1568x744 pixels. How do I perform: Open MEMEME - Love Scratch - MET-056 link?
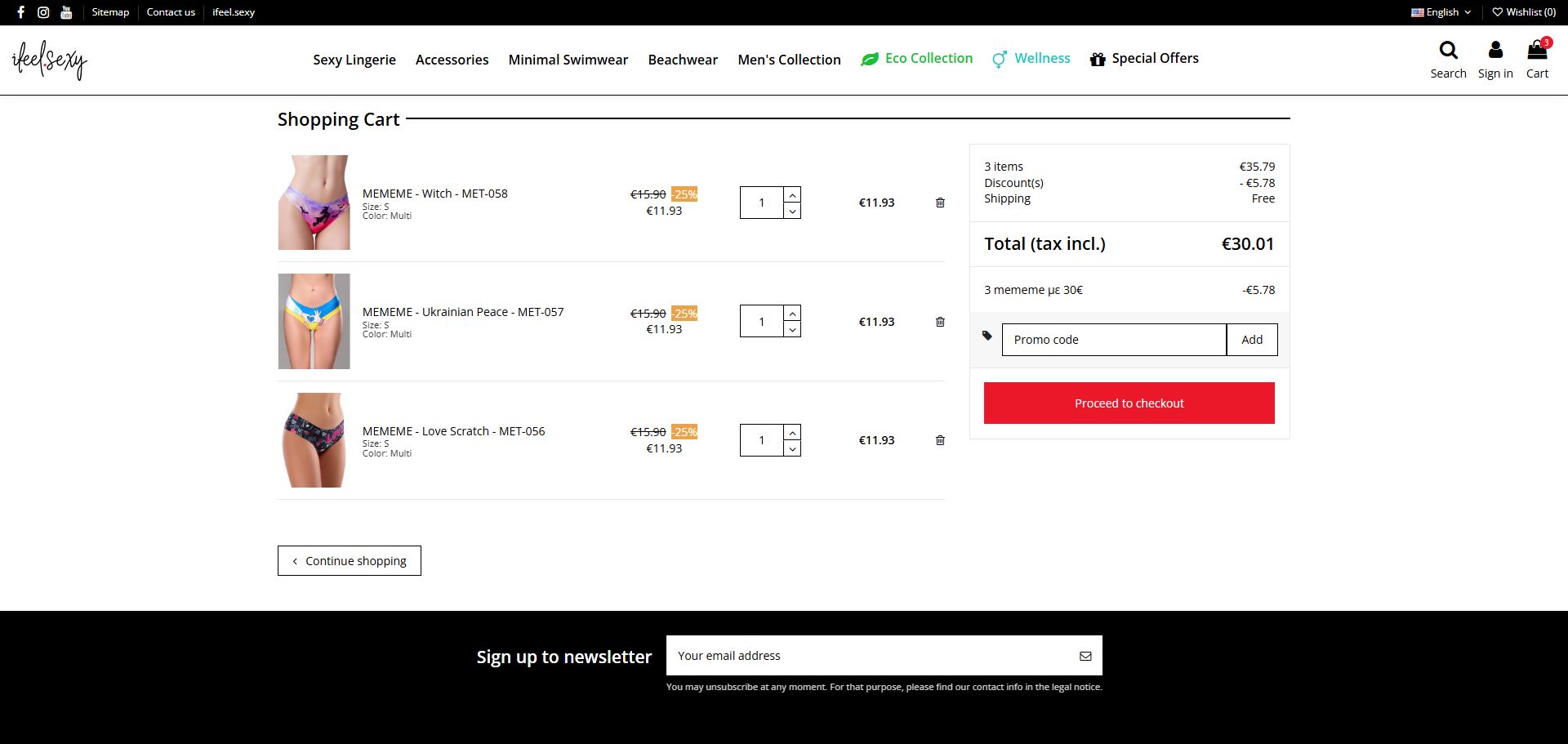pyautogui.click(x=453, y=431)
